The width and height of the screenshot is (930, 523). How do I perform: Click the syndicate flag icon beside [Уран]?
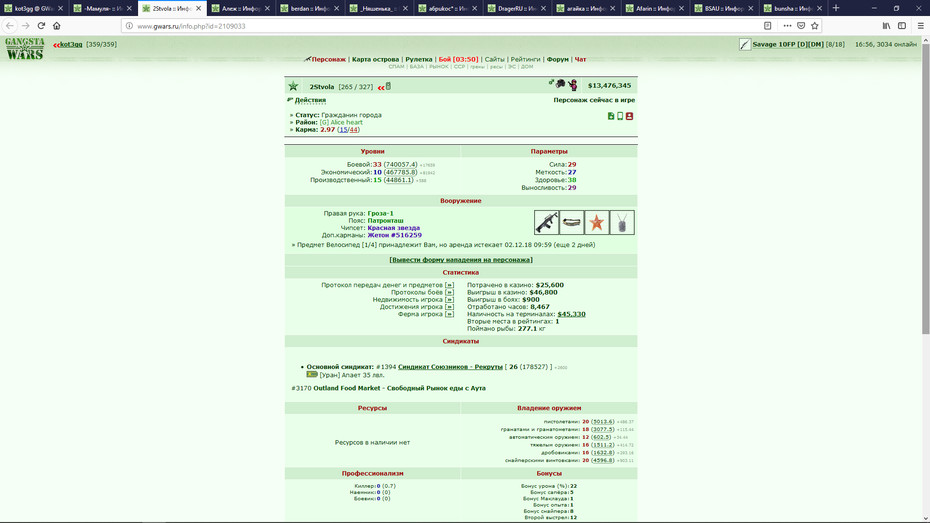point(312,375)
